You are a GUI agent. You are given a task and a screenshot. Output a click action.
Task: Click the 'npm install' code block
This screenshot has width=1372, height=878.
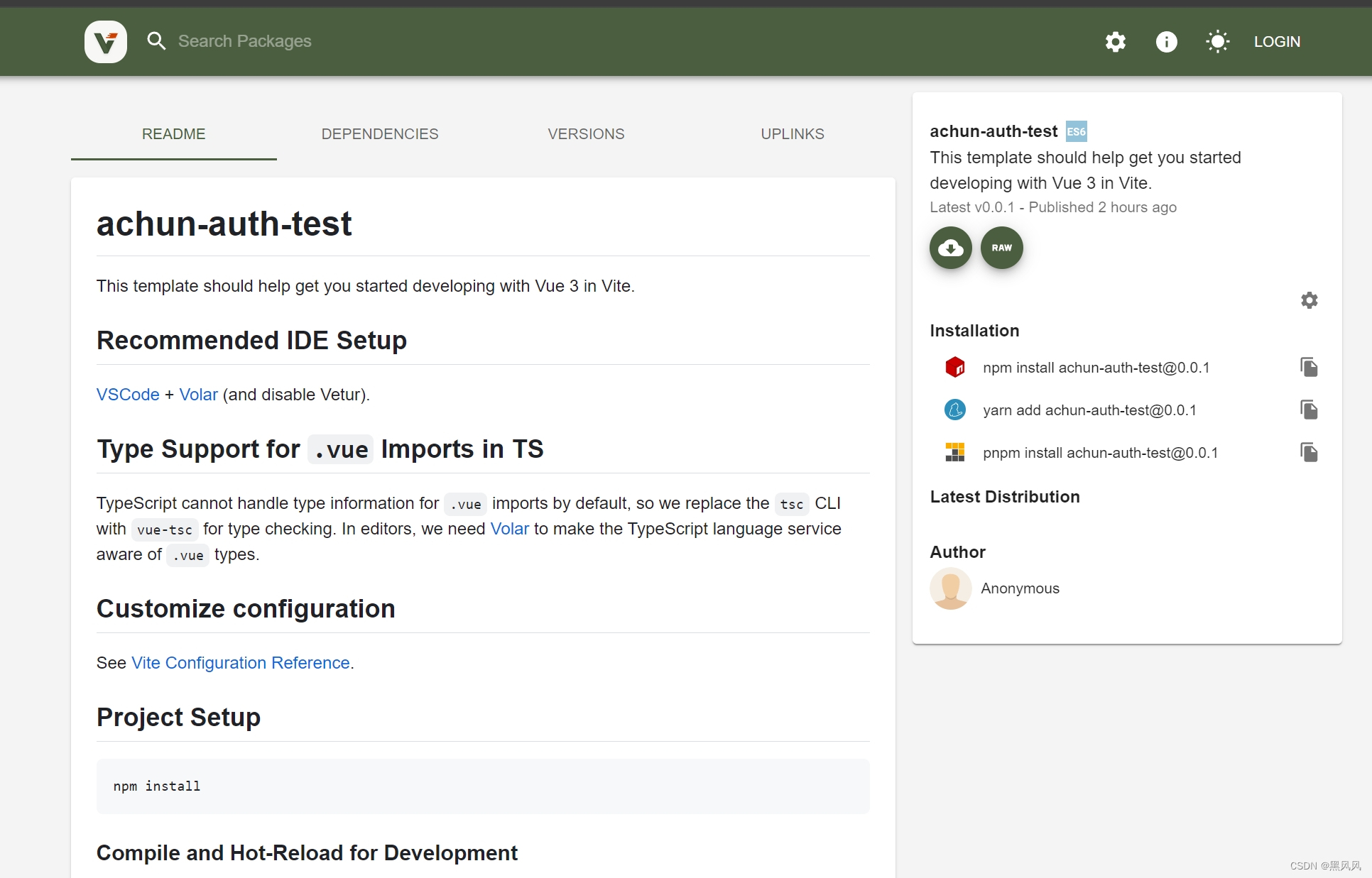tap(483, 786)
